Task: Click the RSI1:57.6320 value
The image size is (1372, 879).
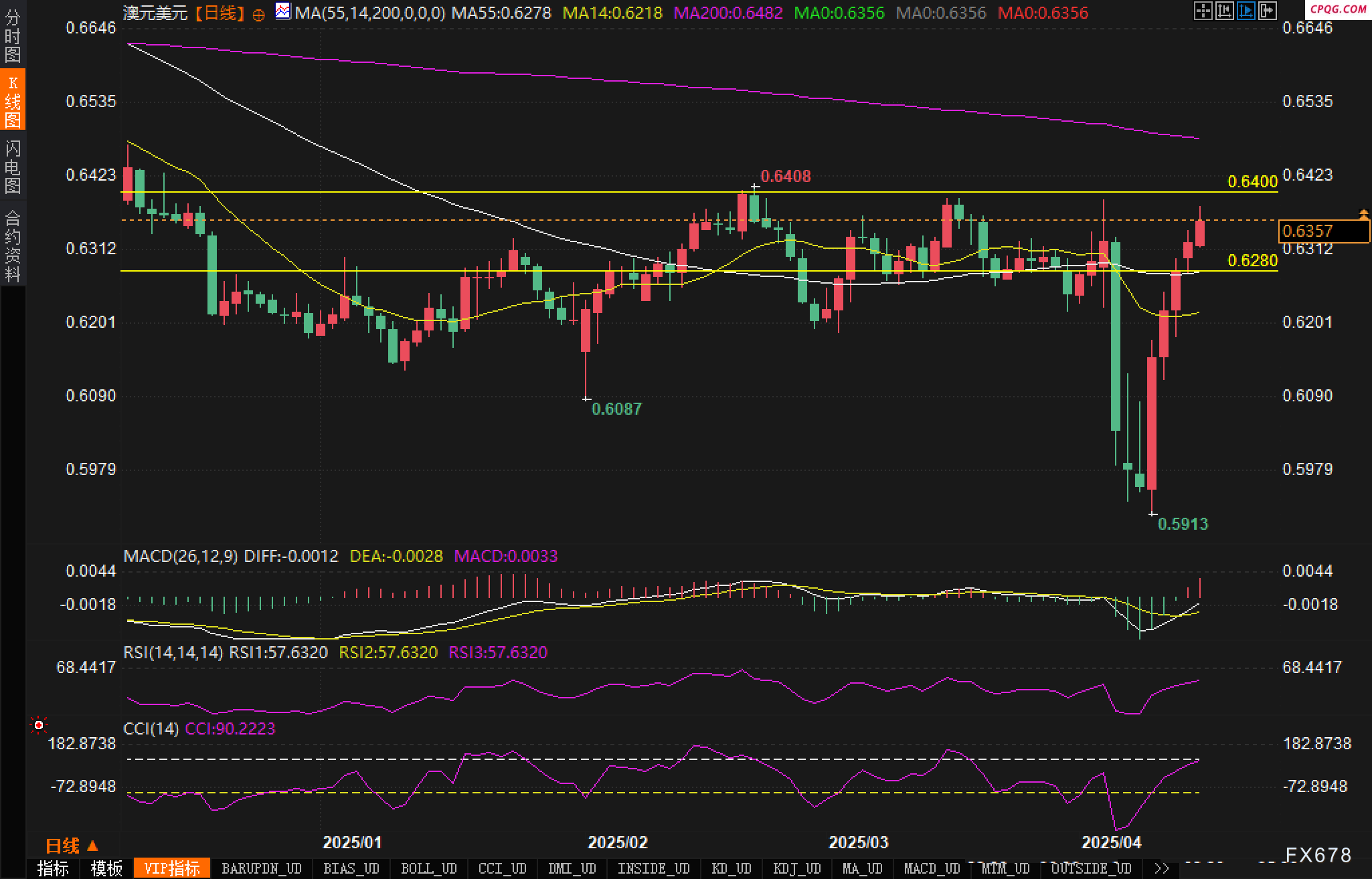Action: point(278,652)
